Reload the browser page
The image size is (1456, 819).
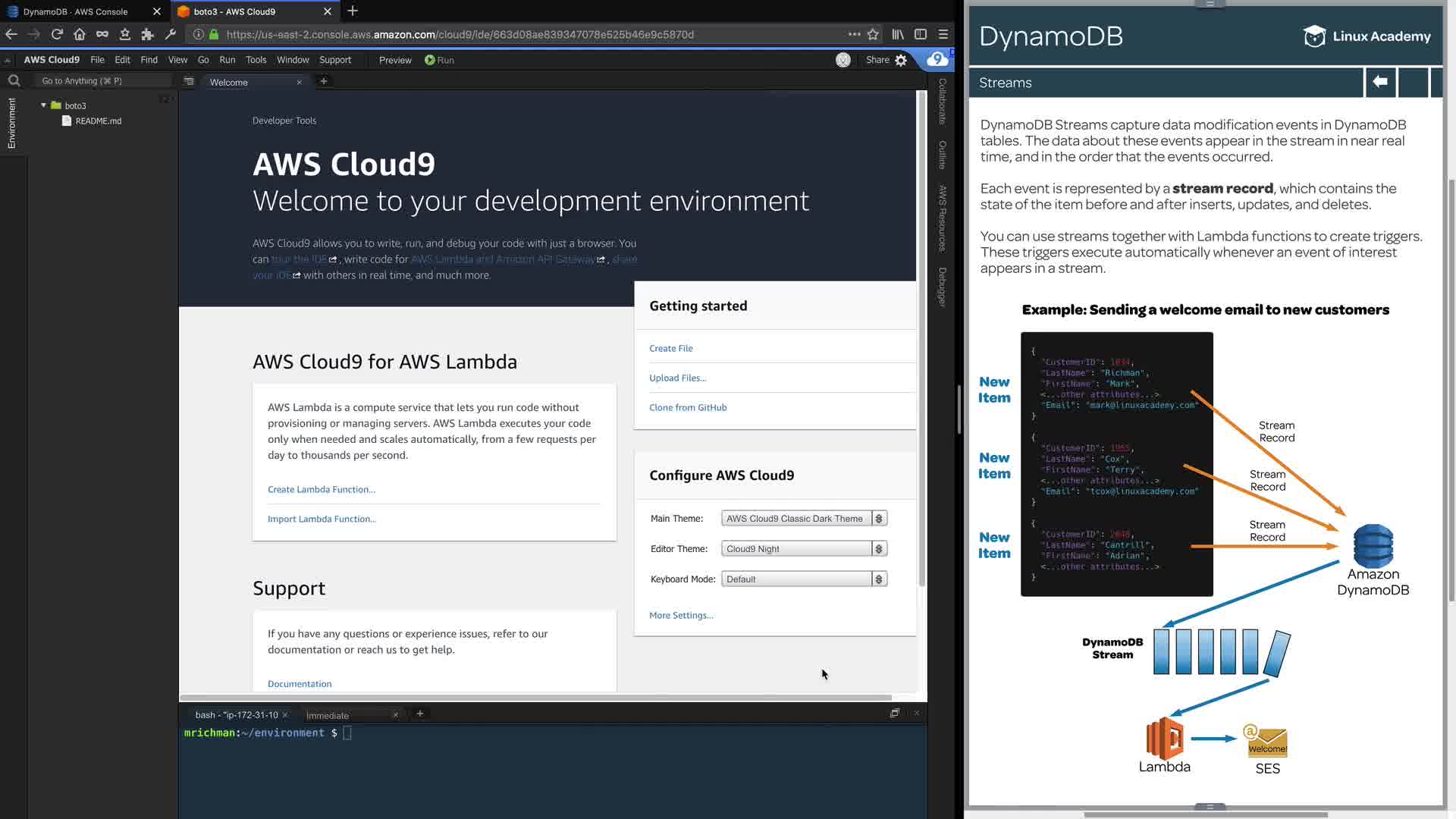point(57,34)
